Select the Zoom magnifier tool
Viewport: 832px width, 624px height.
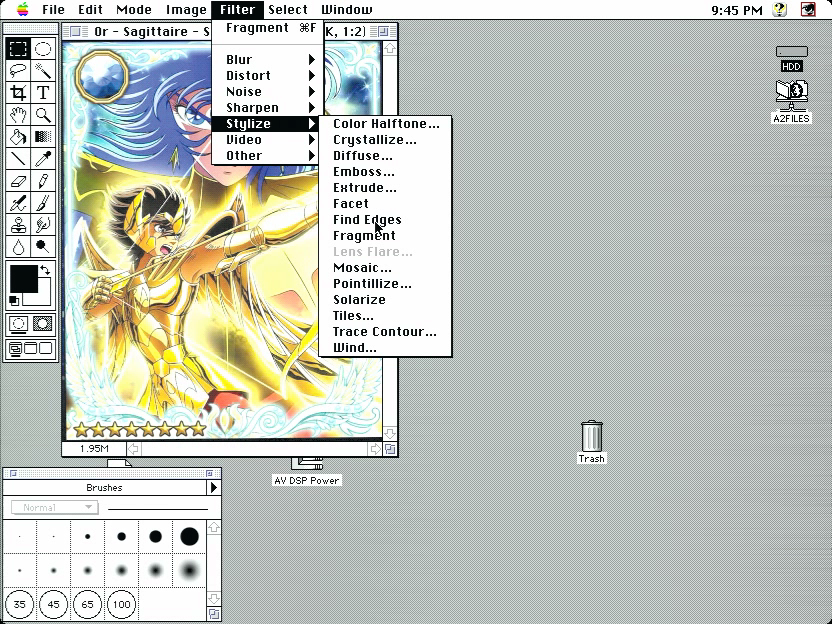click(x=43, y=115)
